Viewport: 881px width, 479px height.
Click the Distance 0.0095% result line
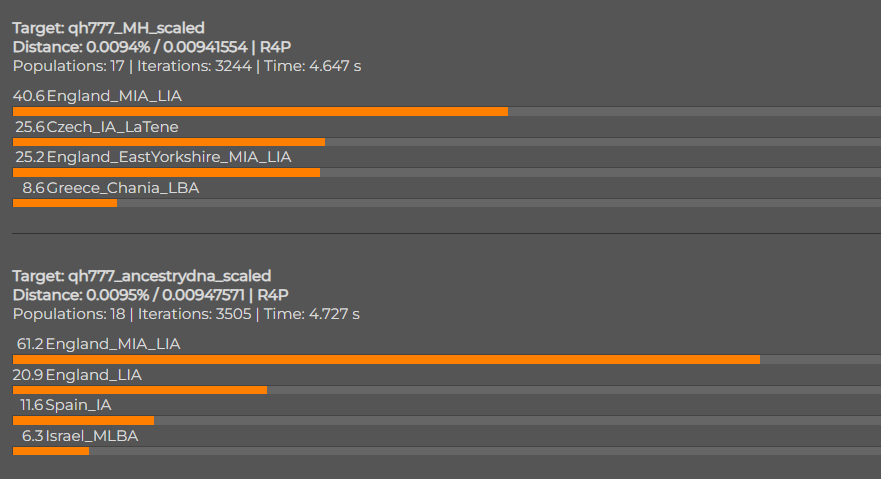pyautogui.click(x=150, y=295)
